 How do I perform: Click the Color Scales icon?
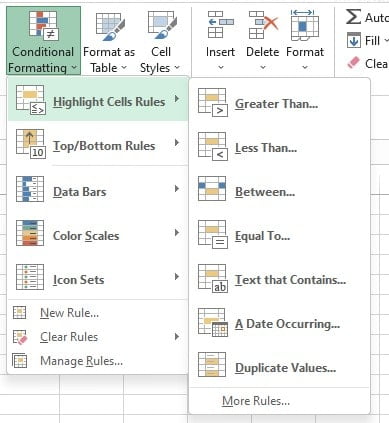pyautogui.click(x=30, y=233)
